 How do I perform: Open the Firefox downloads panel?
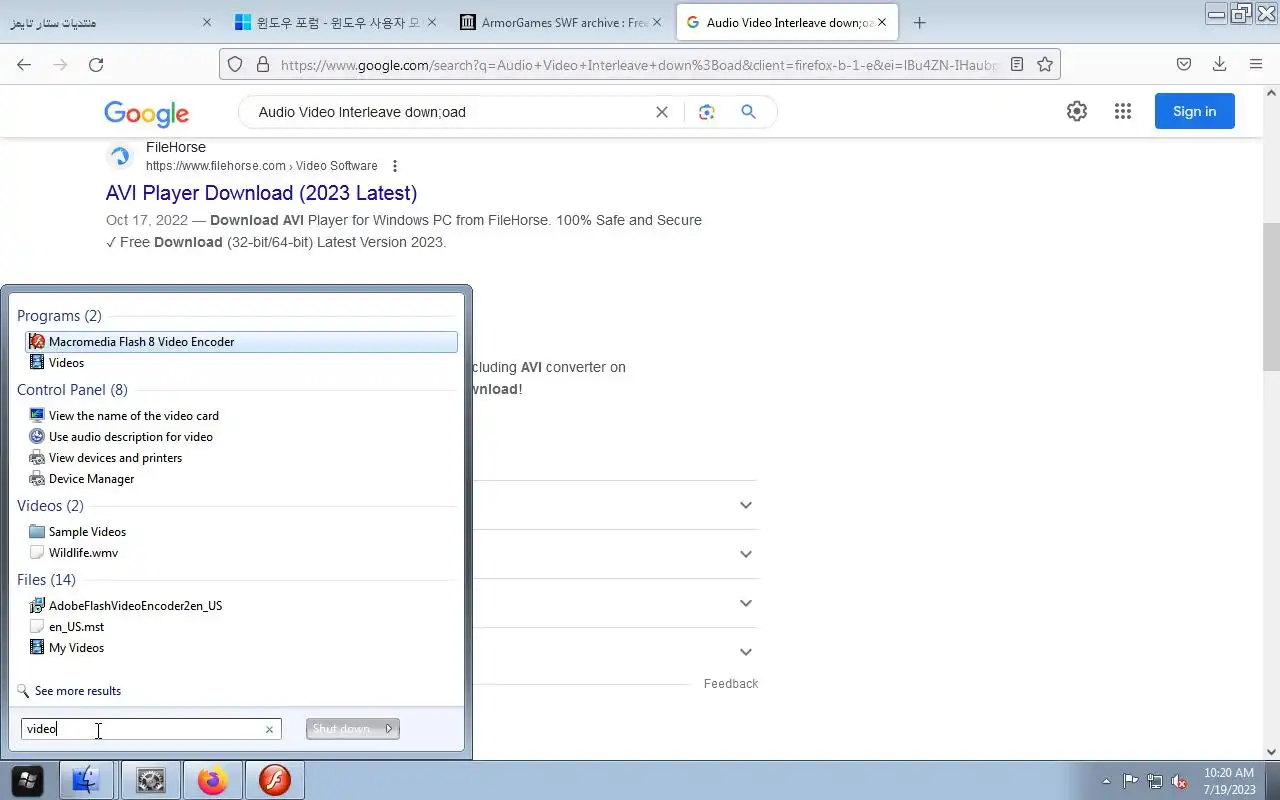(x=1220, y=64)
